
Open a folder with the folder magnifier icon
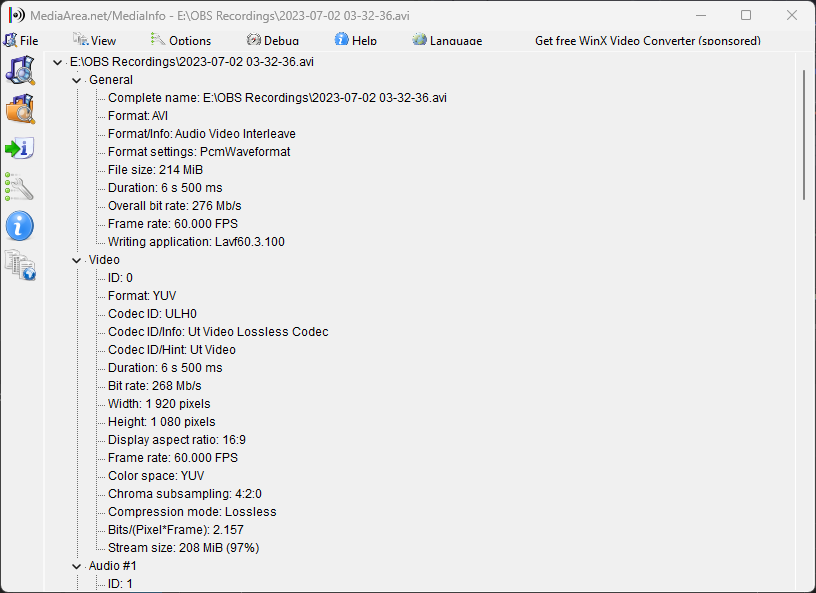point(19,109)
